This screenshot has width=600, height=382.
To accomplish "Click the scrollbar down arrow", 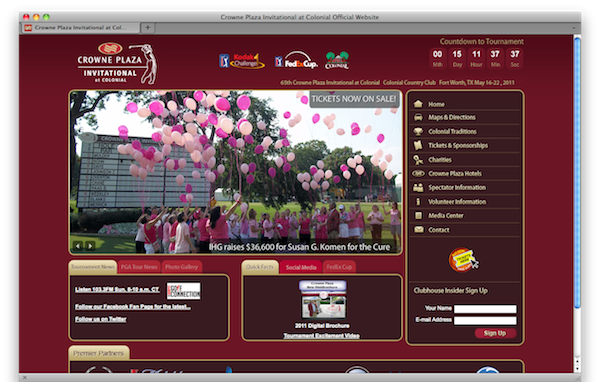I will (x=577, y=368).
